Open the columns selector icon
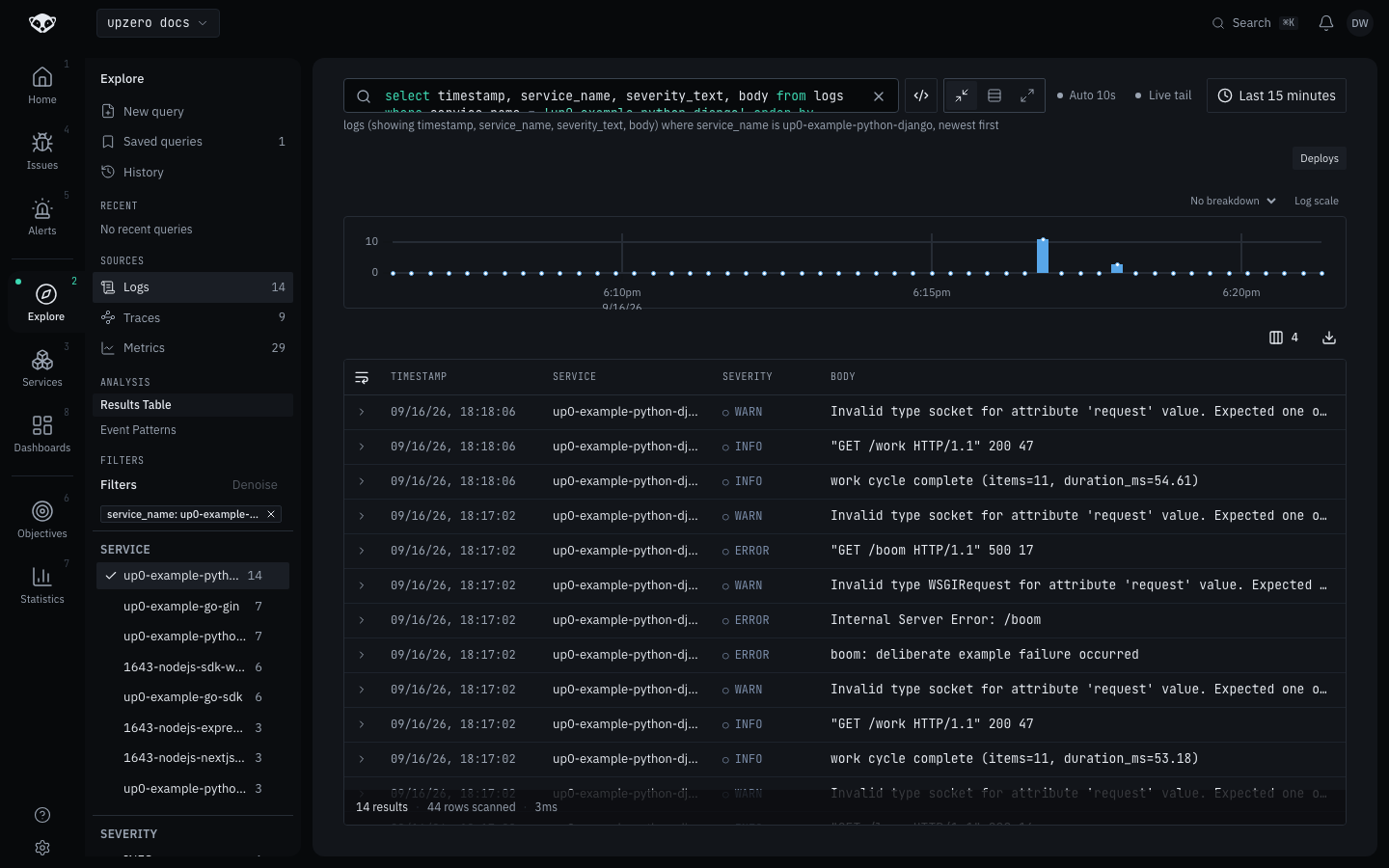 tap(1284, 338)
